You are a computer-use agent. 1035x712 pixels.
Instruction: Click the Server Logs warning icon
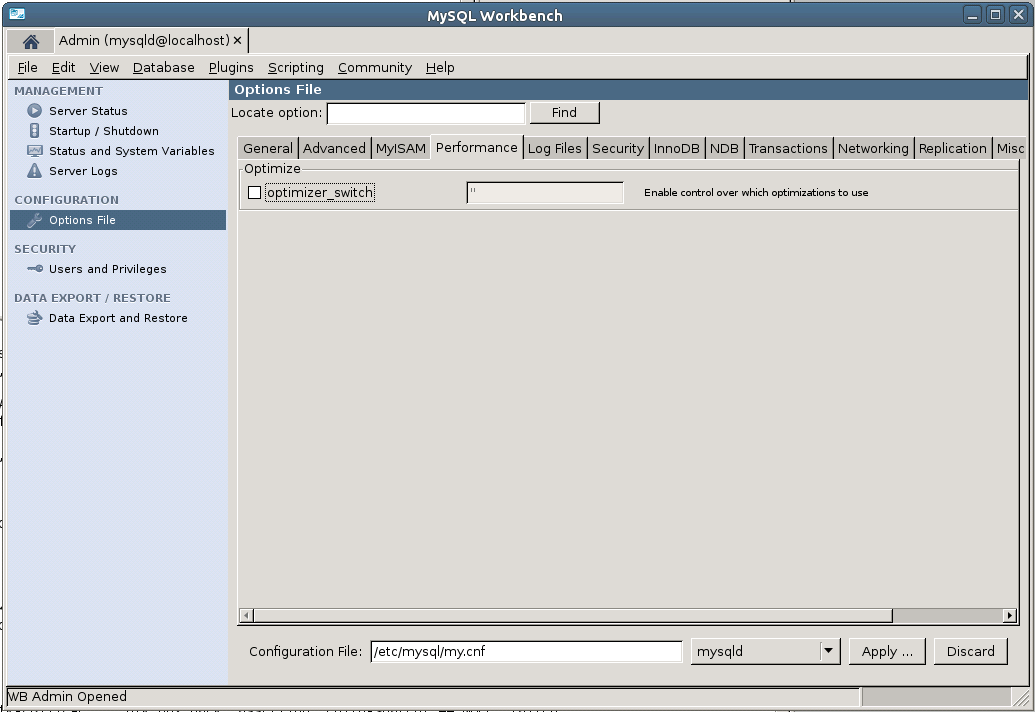(35, 171)
